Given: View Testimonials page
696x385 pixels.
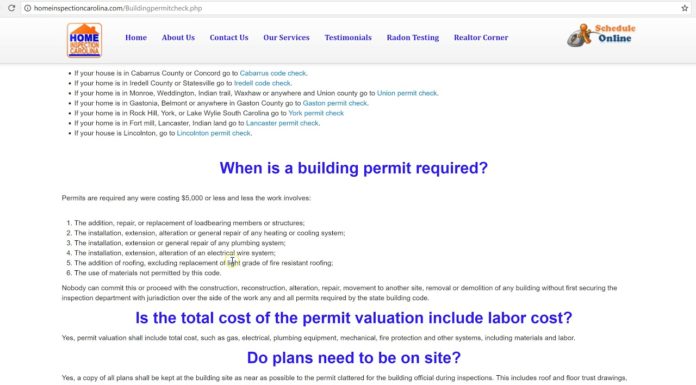Looking at the screenshot, I should click(348, 38).
